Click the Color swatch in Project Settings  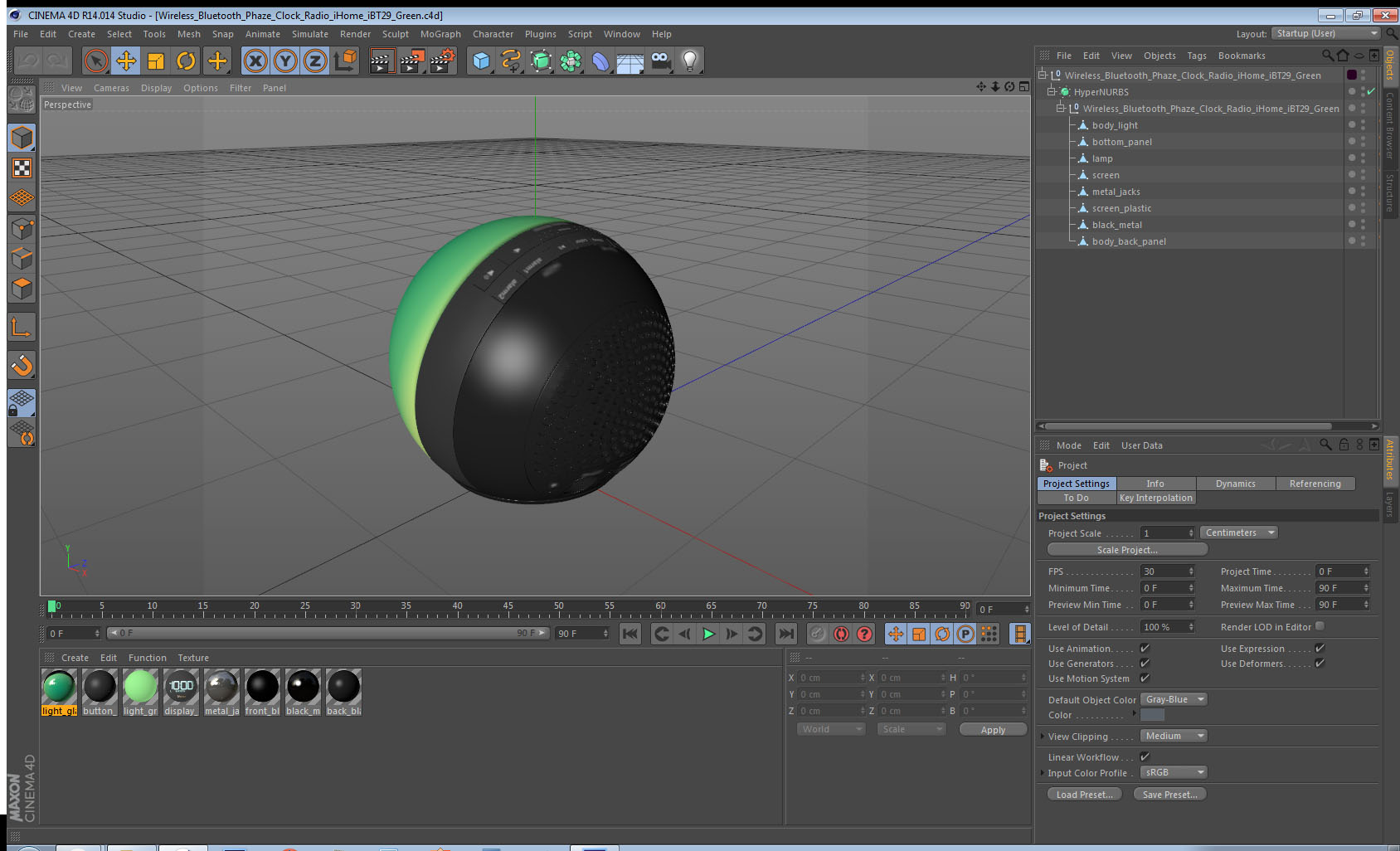coord(1152,715)
